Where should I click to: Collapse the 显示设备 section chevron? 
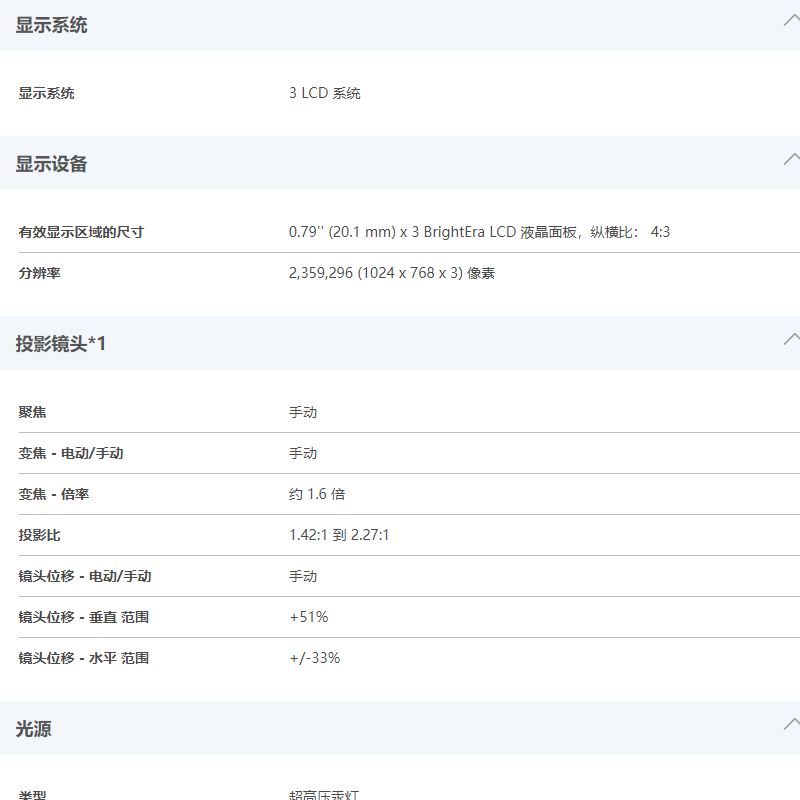point(792,160)
